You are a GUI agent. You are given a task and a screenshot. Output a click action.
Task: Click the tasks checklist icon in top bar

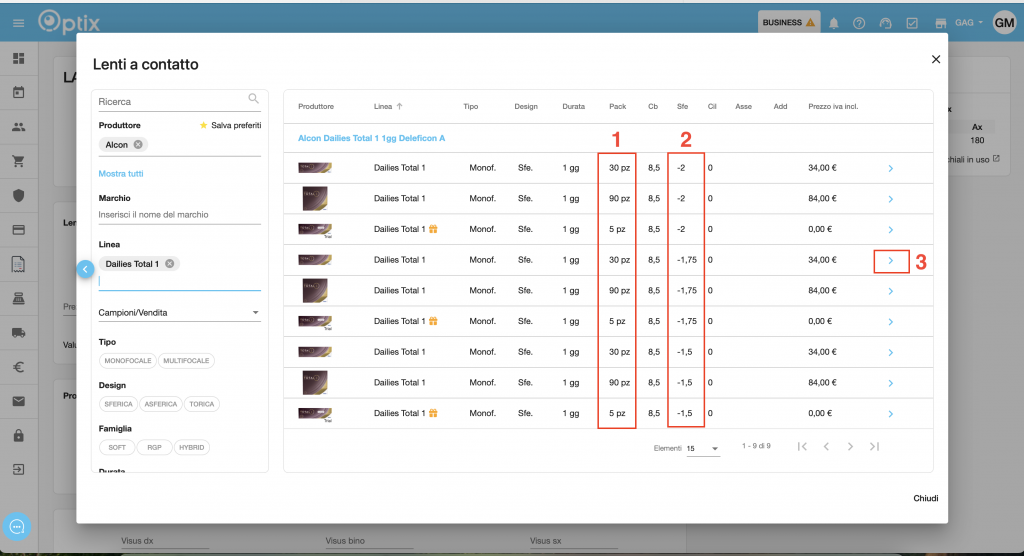click(912, 23)
